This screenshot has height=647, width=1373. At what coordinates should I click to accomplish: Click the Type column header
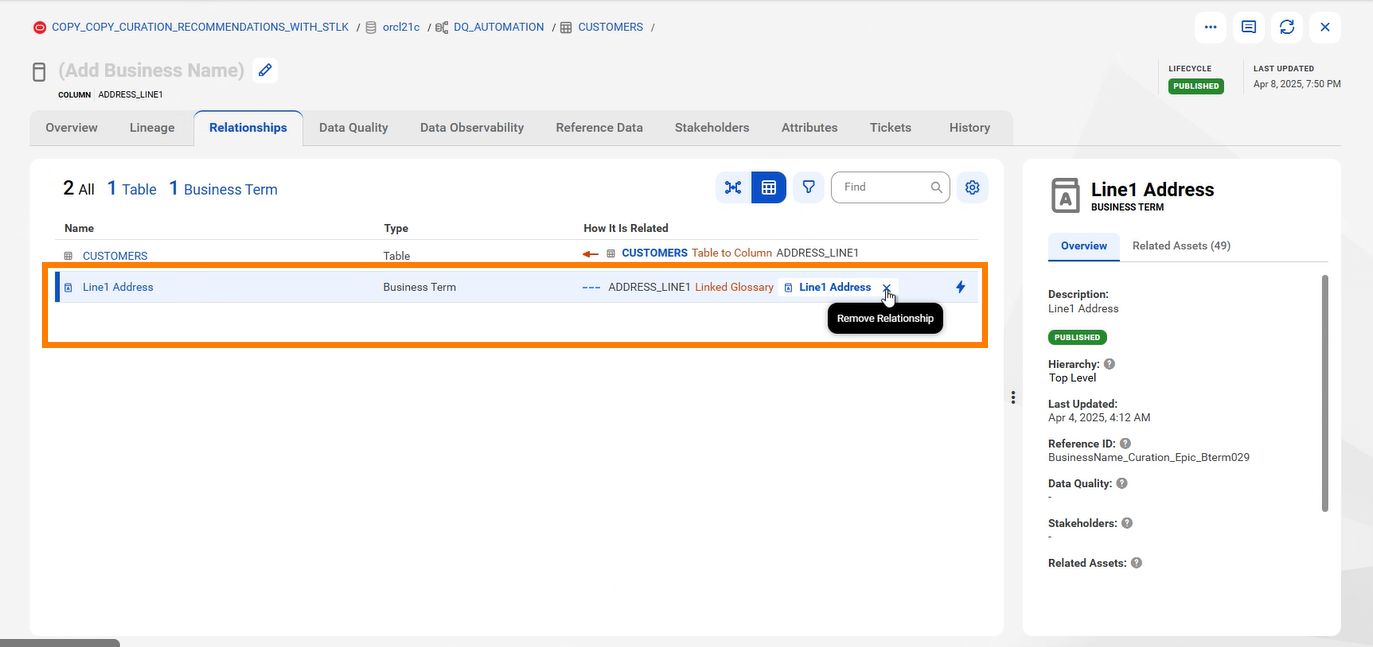coord(396,228)
